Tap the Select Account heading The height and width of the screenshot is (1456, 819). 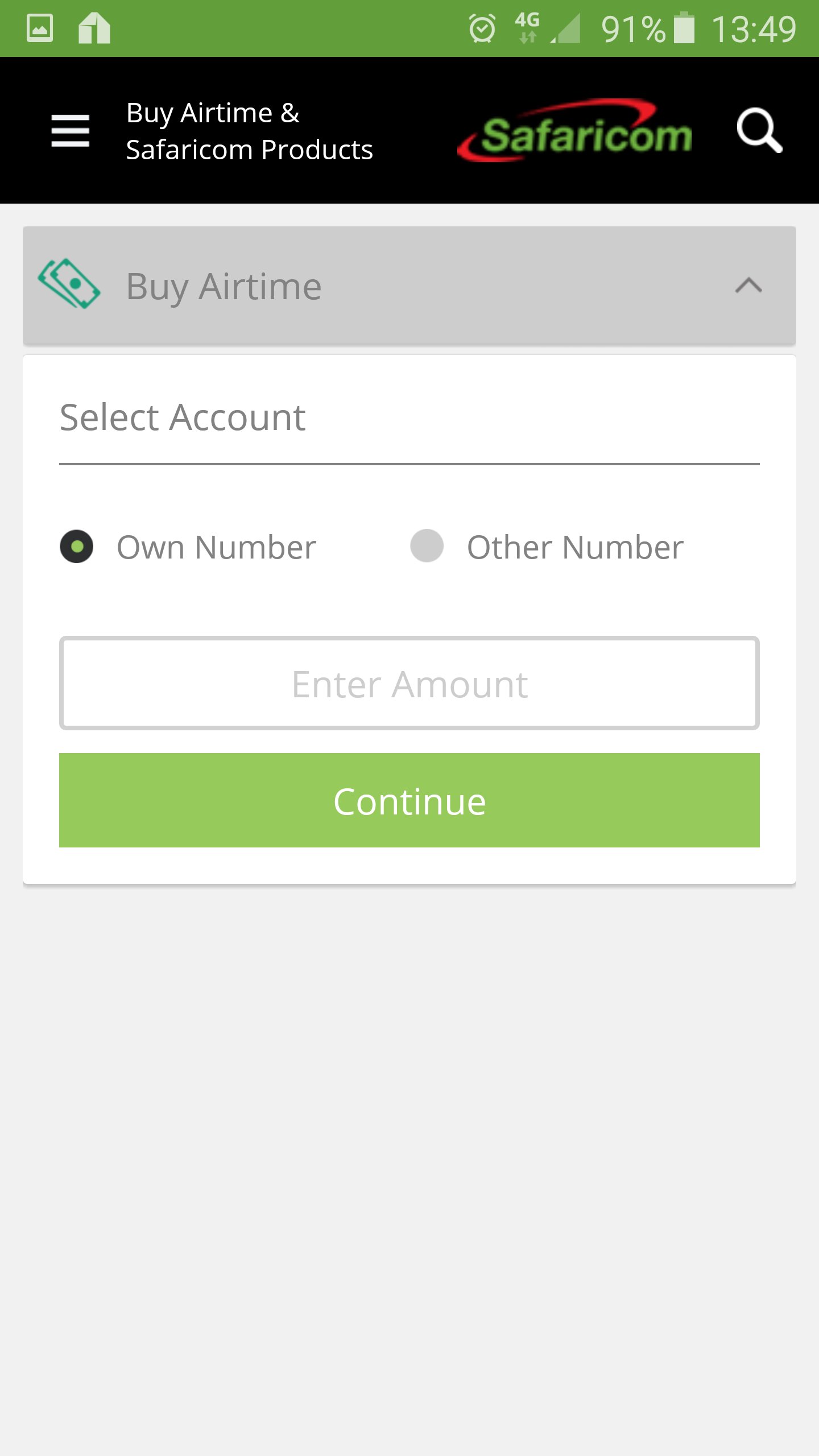[x=183, y=417]
